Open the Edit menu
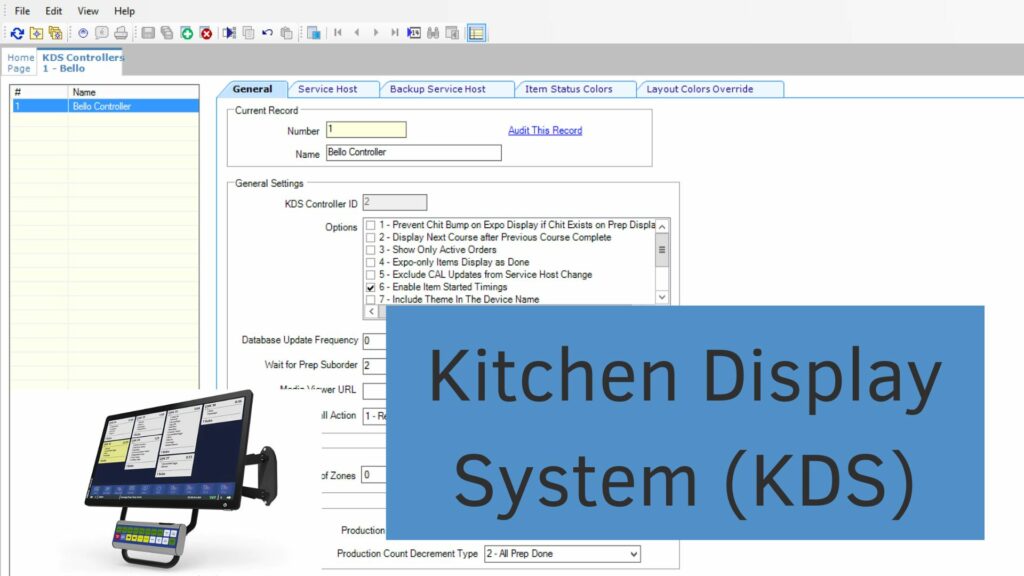 click(x=54, y=11)
